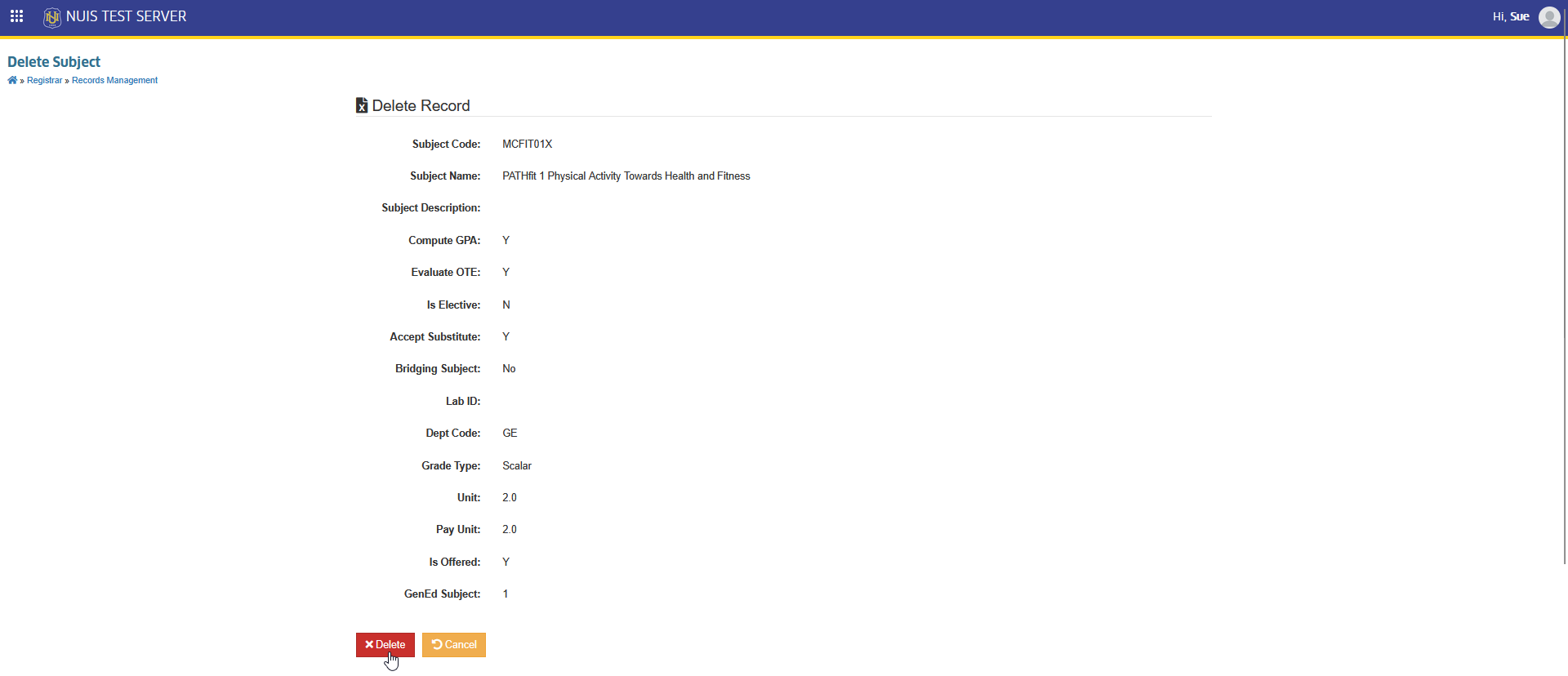
Task: Cancel the subject deletion
Action: click(x=454, y=645)
